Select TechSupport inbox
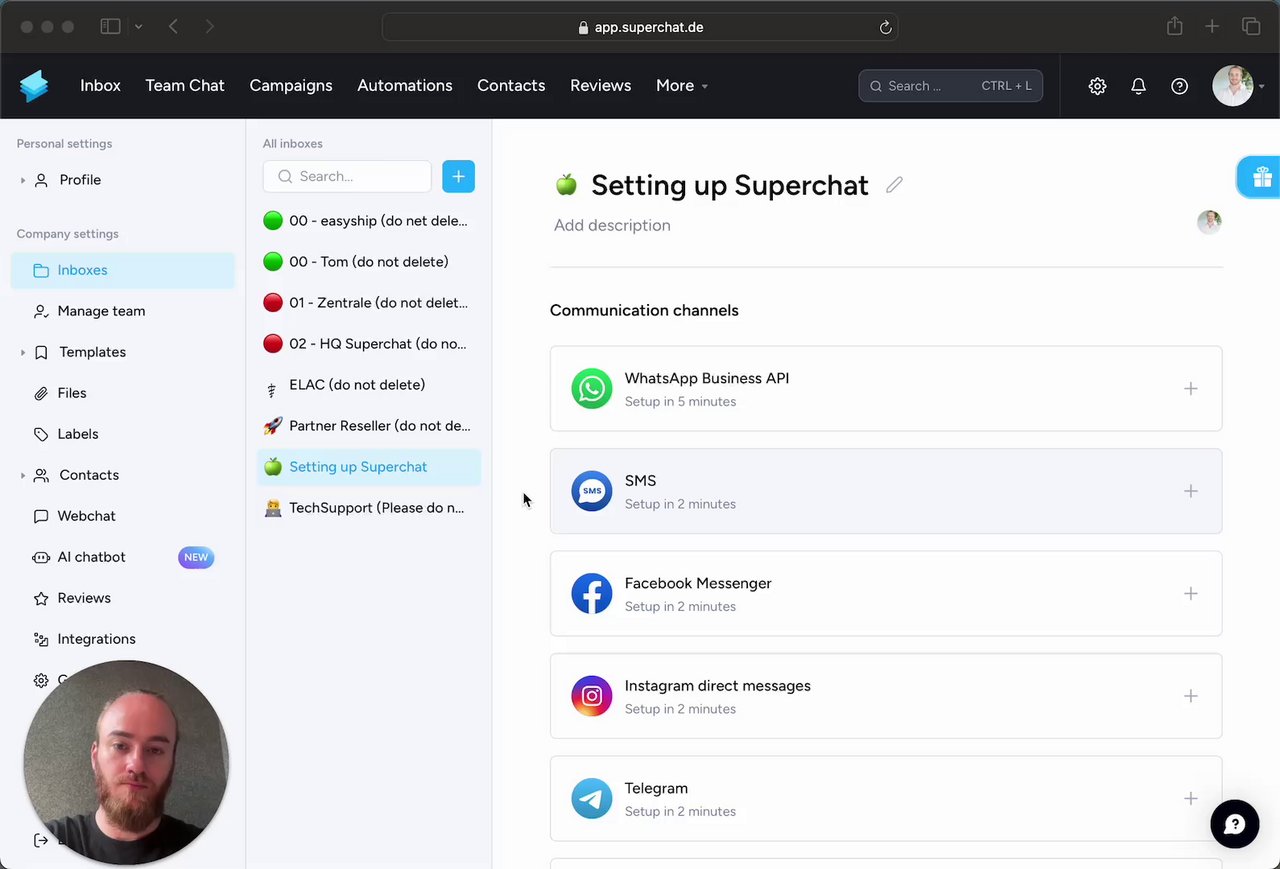Screen dimensions: 1280x869 pos(368,508)
